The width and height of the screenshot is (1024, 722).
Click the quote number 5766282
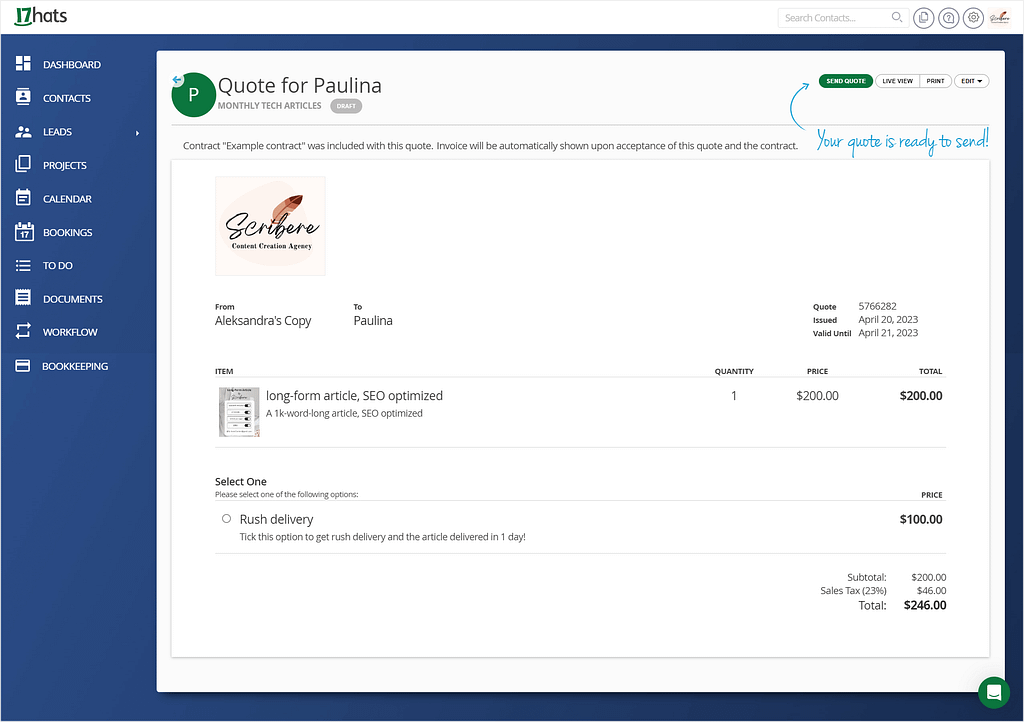(x=877, y=306)
